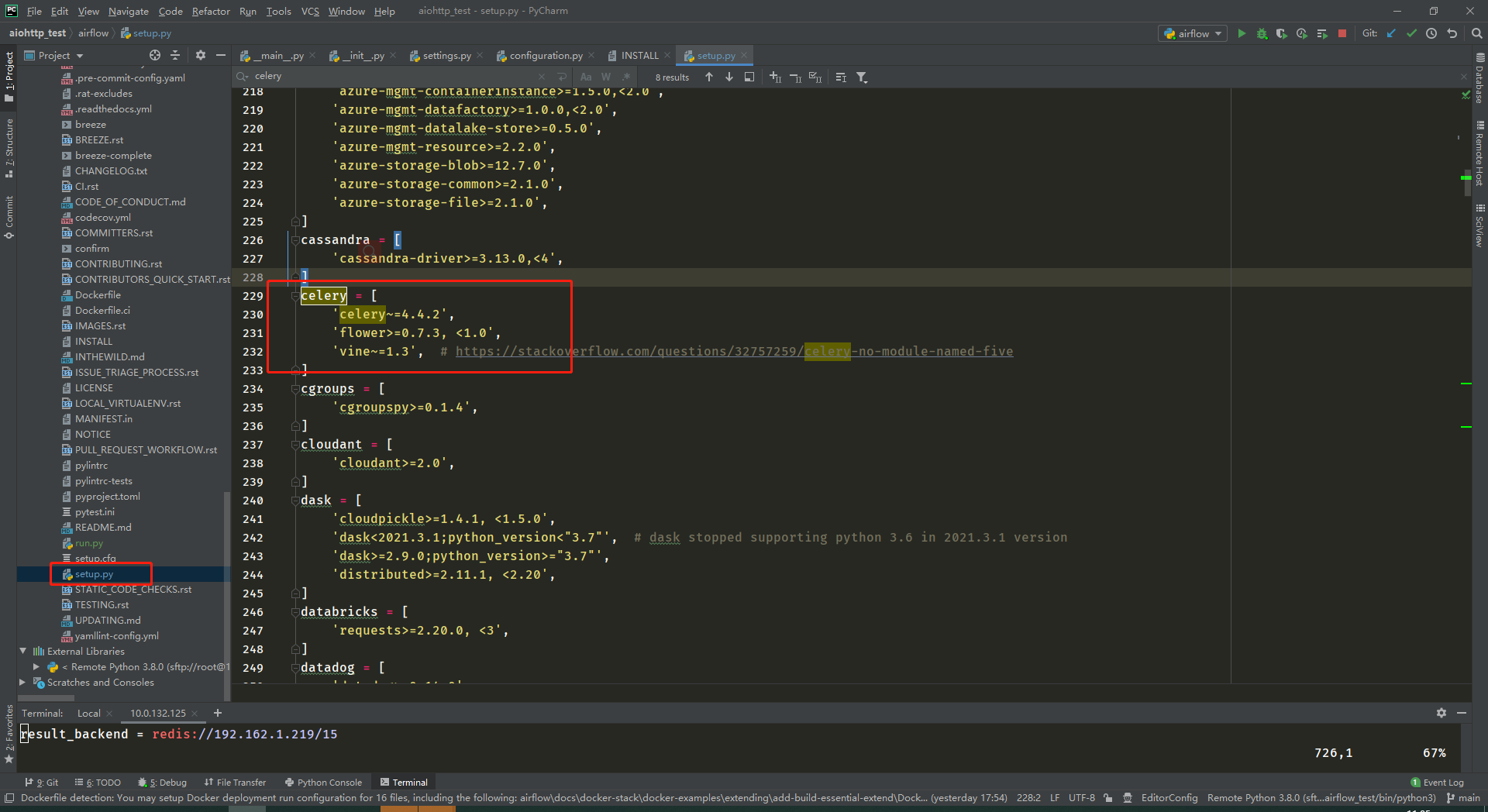The width and height of the screenshot is (1488, 812).
Task: Show Git history clock icon
Action: [x=1431, y=33]
